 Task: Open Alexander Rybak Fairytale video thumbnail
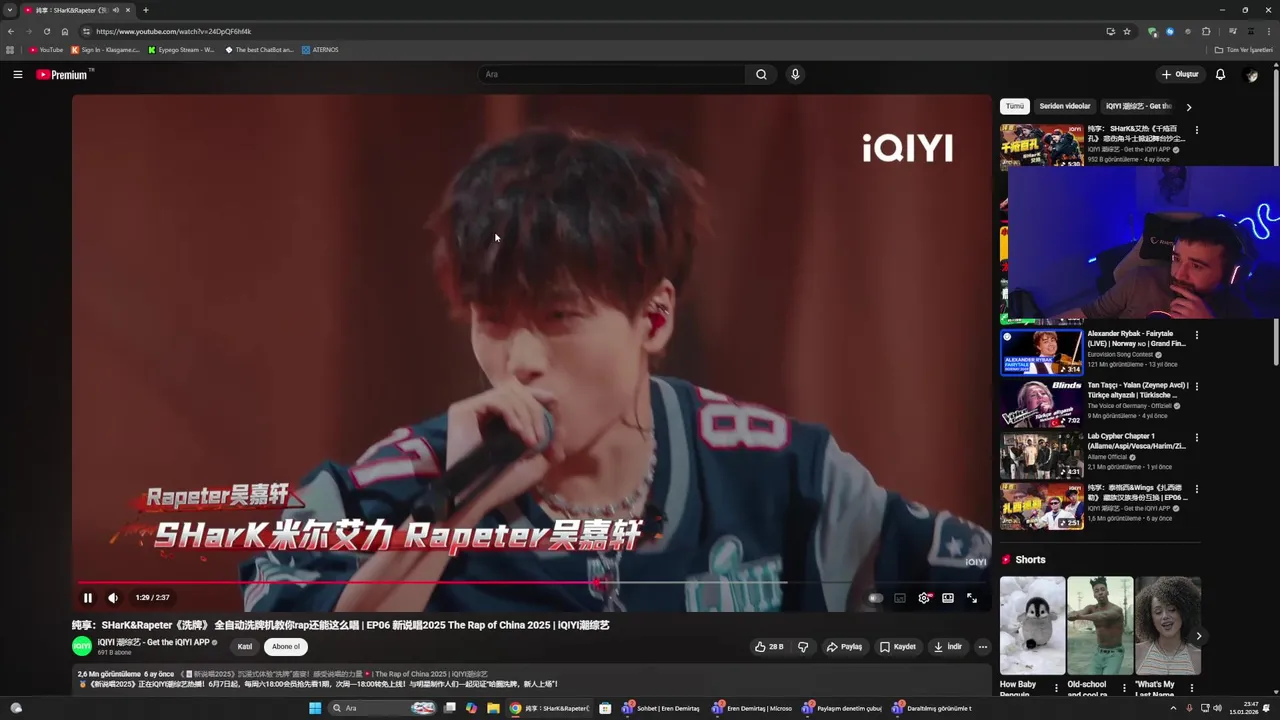tap(1041, 352)
